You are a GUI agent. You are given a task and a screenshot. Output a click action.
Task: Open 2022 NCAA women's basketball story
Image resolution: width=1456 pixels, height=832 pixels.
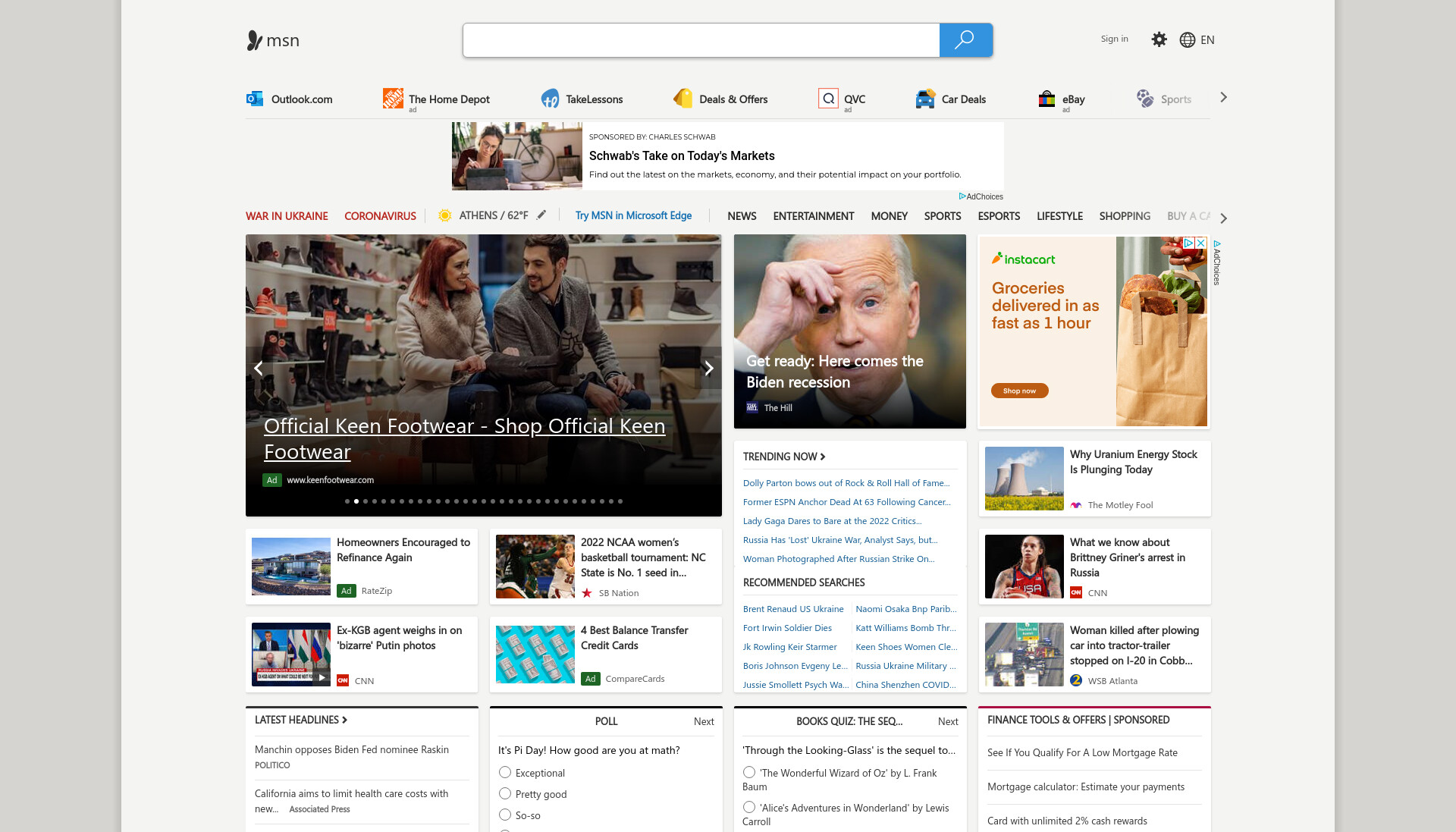click(x=606, y=567)
